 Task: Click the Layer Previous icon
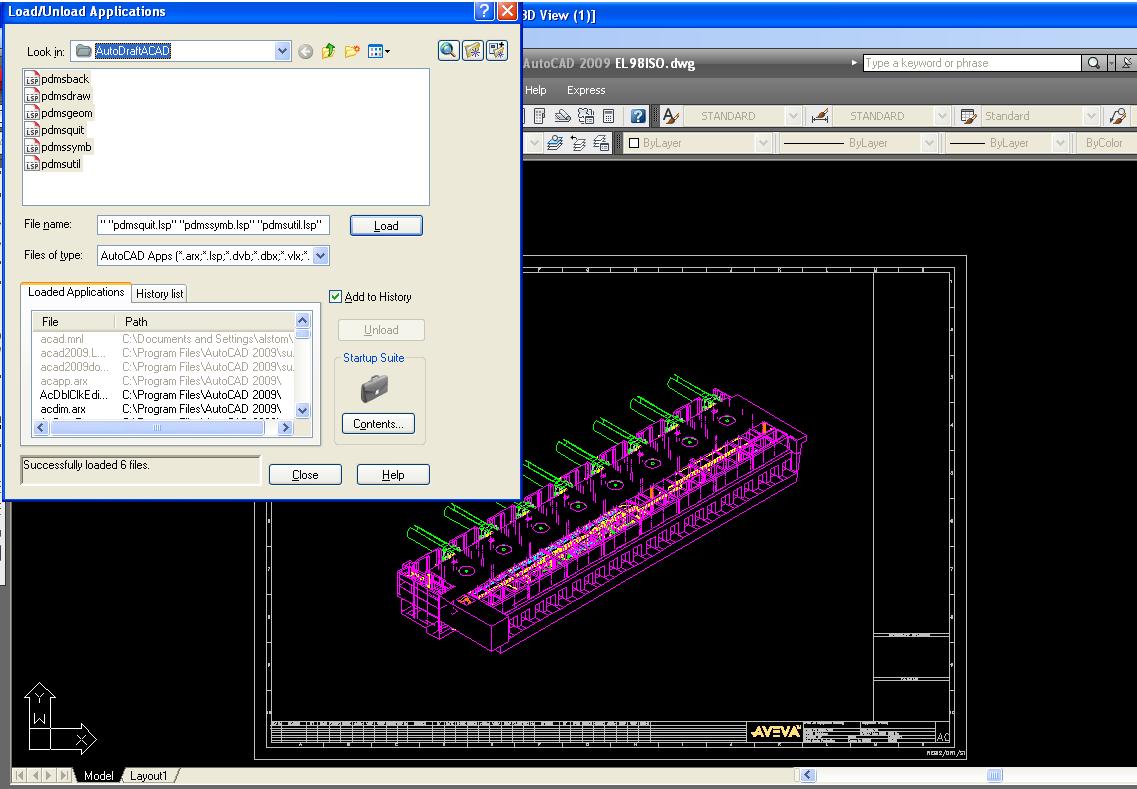578,143
